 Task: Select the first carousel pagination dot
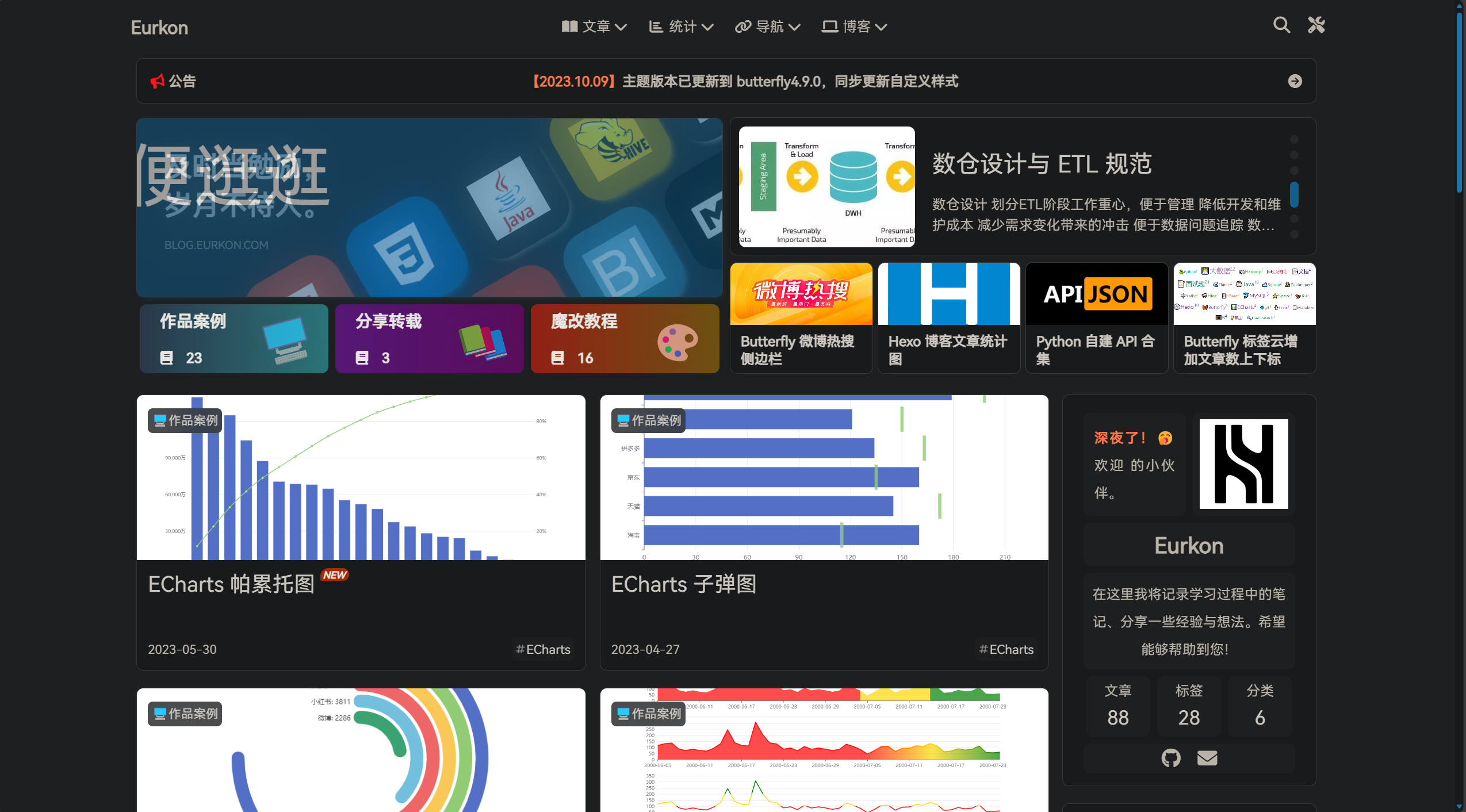click(x=1294, y=140)
